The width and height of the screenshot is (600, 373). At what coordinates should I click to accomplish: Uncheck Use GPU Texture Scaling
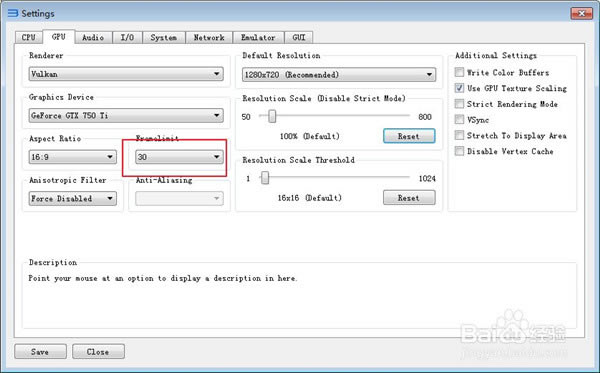[459, 88]
